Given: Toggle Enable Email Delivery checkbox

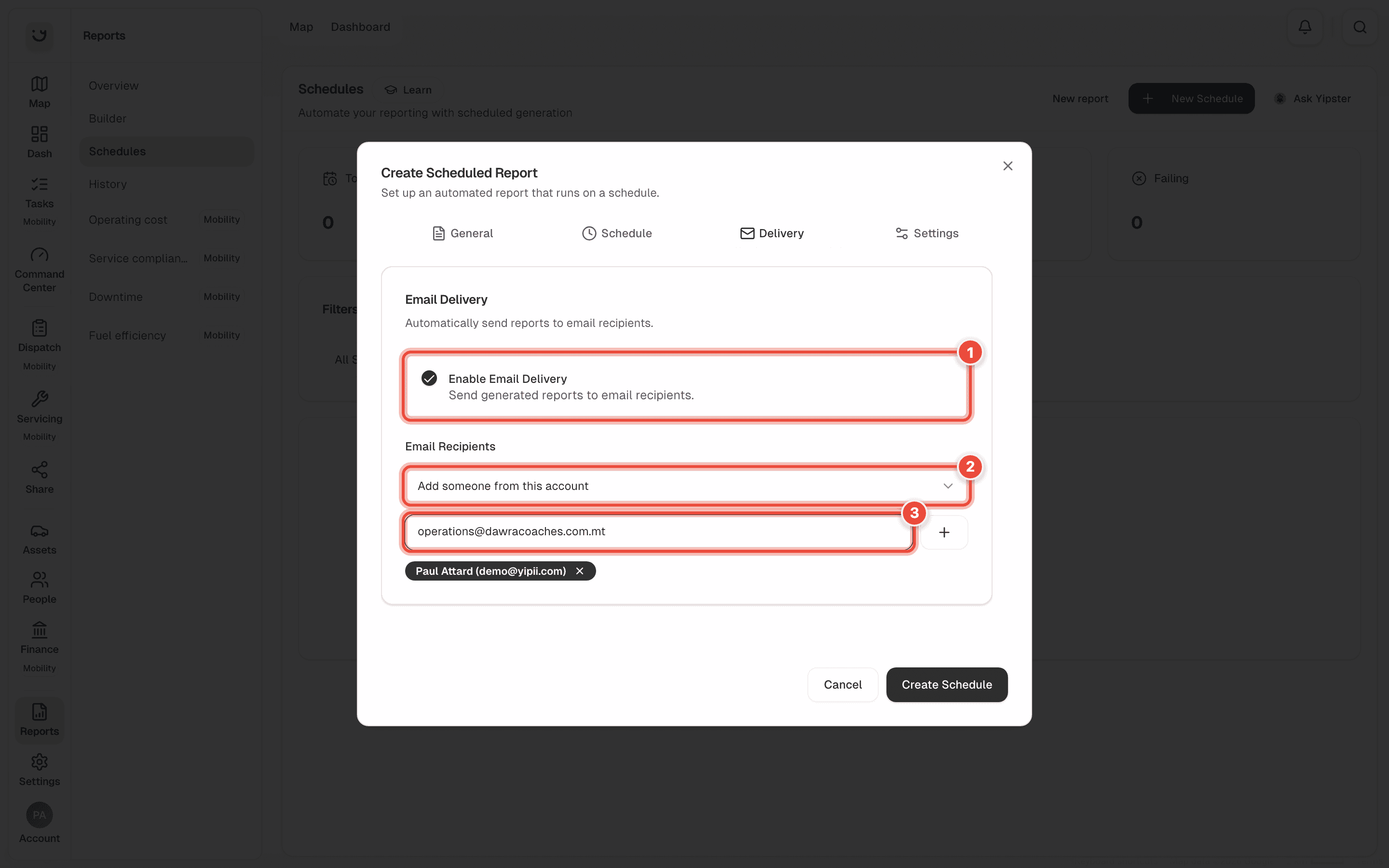Looking at the screenshot, I should tap(429, 379).
